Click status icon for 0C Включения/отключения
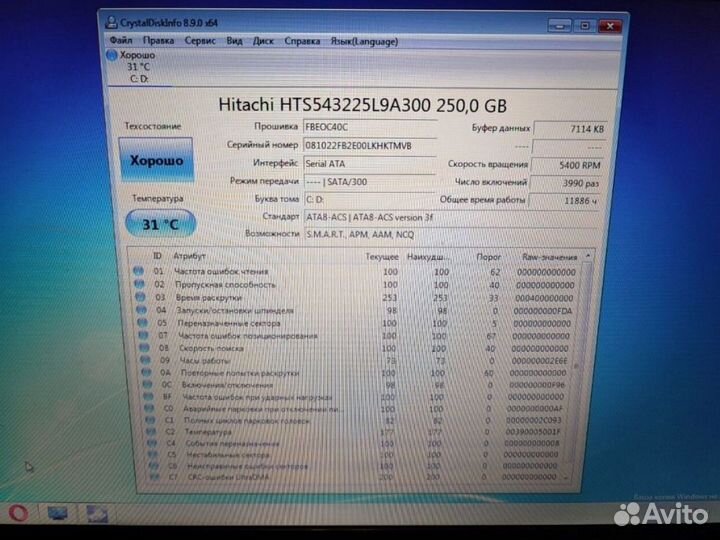Viewport: 720px width, 540px height. tap(147, 384)
